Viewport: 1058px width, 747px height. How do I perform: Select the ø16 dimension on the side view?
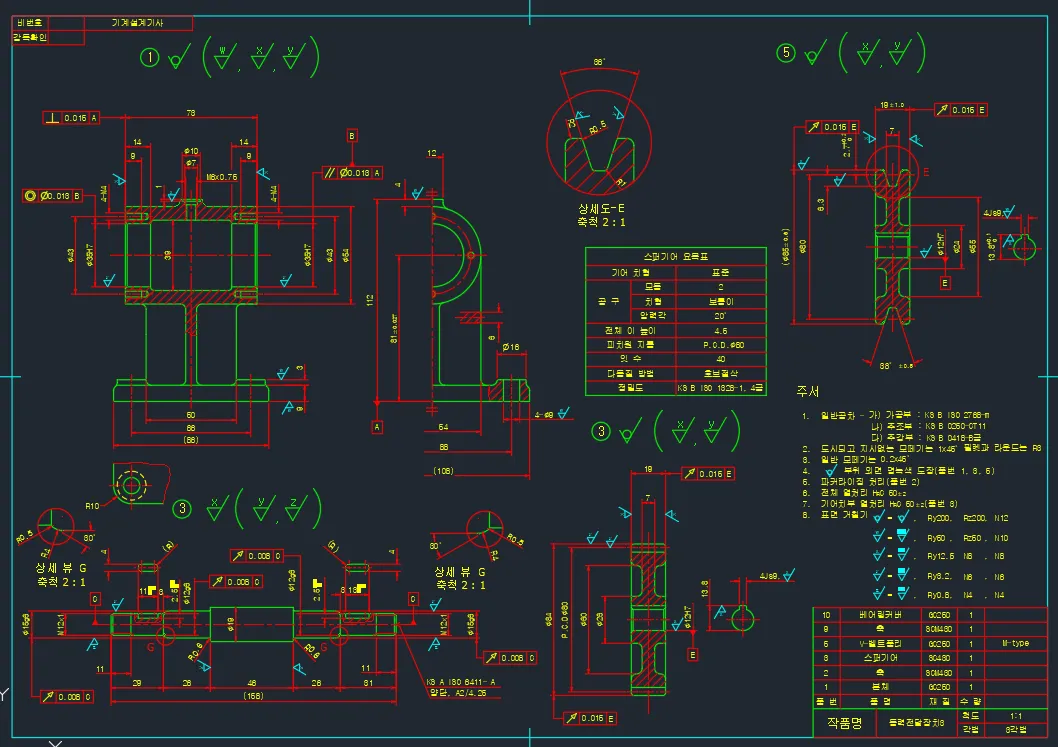(x=510, y=347)
